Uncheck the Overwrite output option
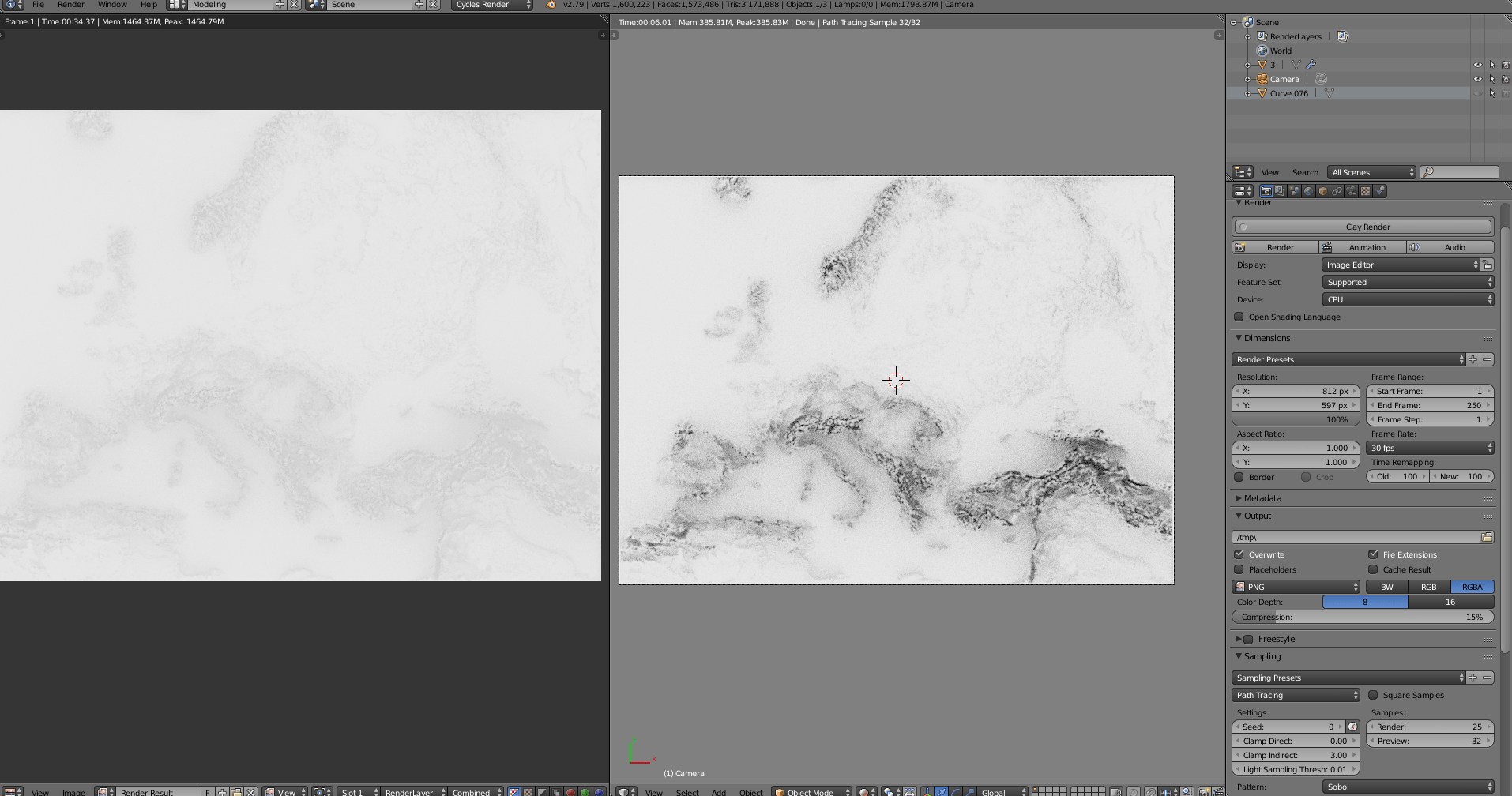Image resolution: width=1512 pixels, height=796 pixels. (x=1239, y=554)
